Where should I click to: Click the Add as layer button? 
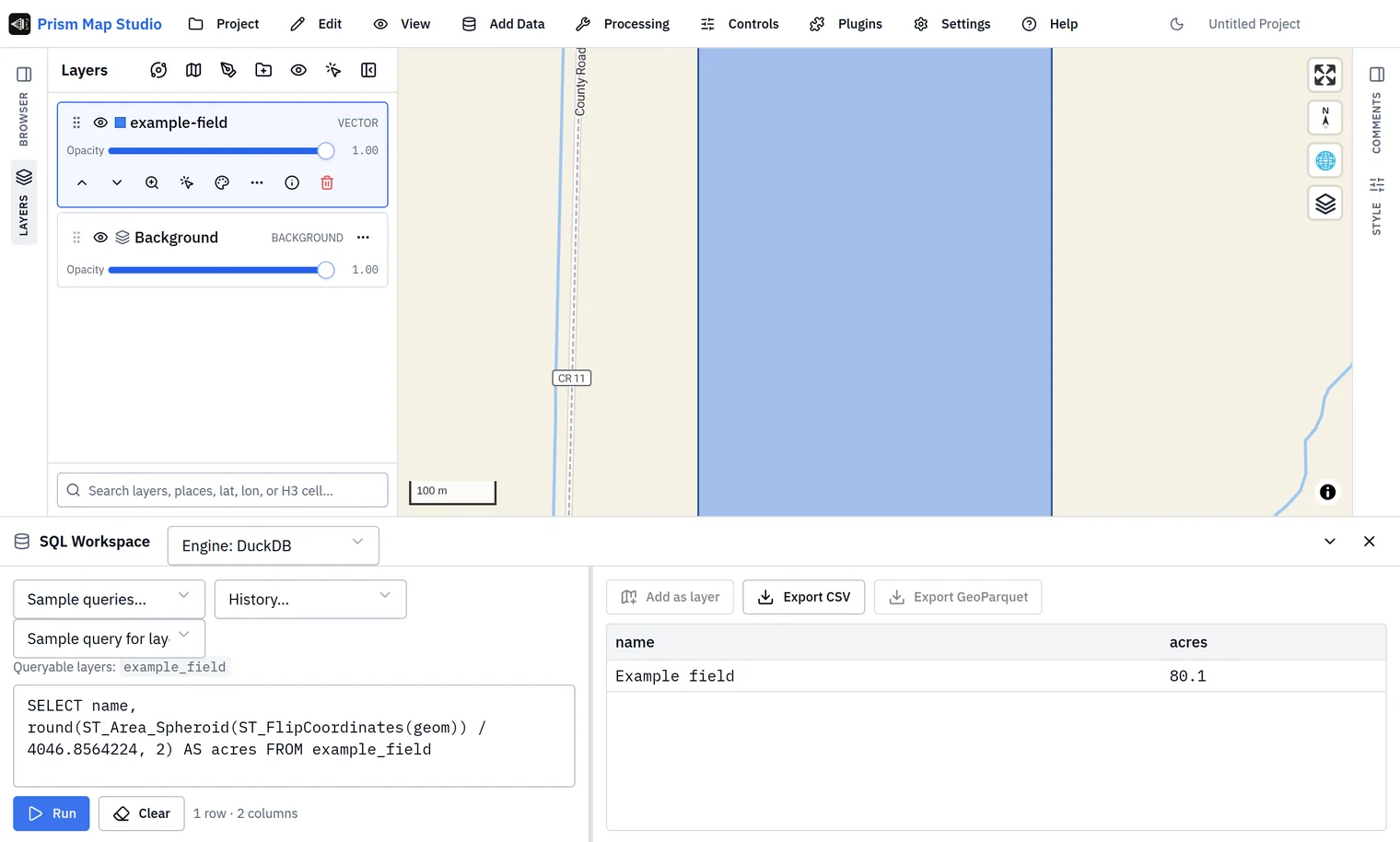670,597
